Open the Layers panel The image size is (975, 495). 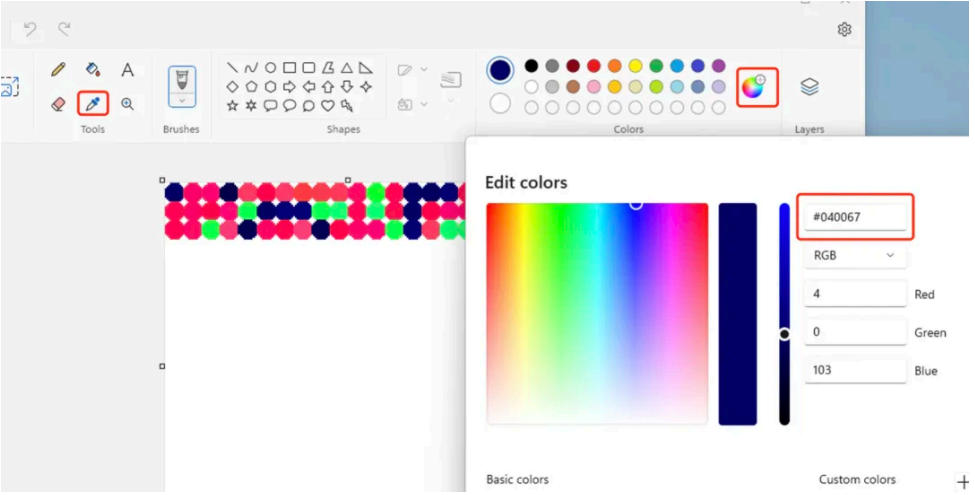[809, 86]
